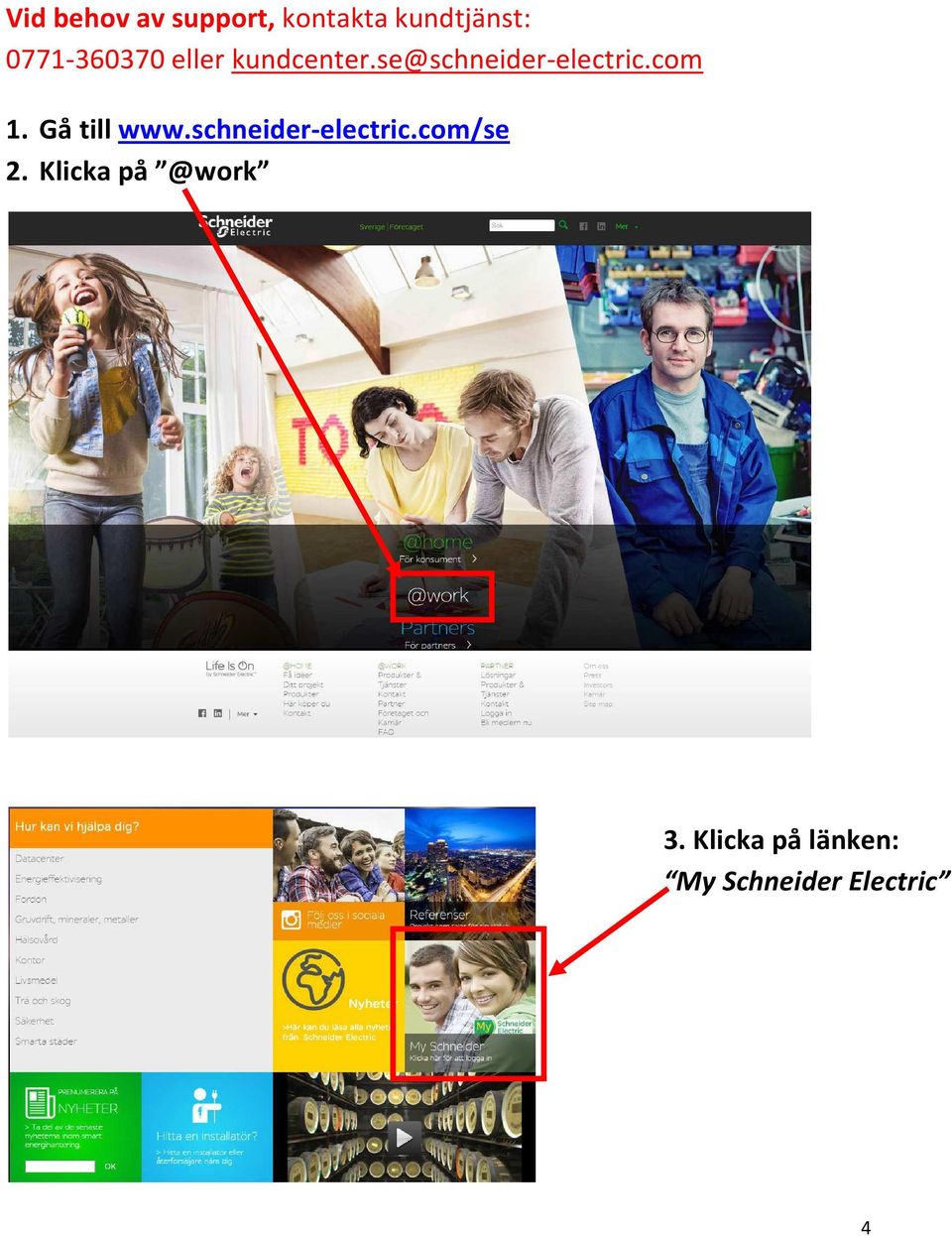This screenshot has height=1236, width=952.
Task: Select Trä och skog in the list
Action: 43,1001
